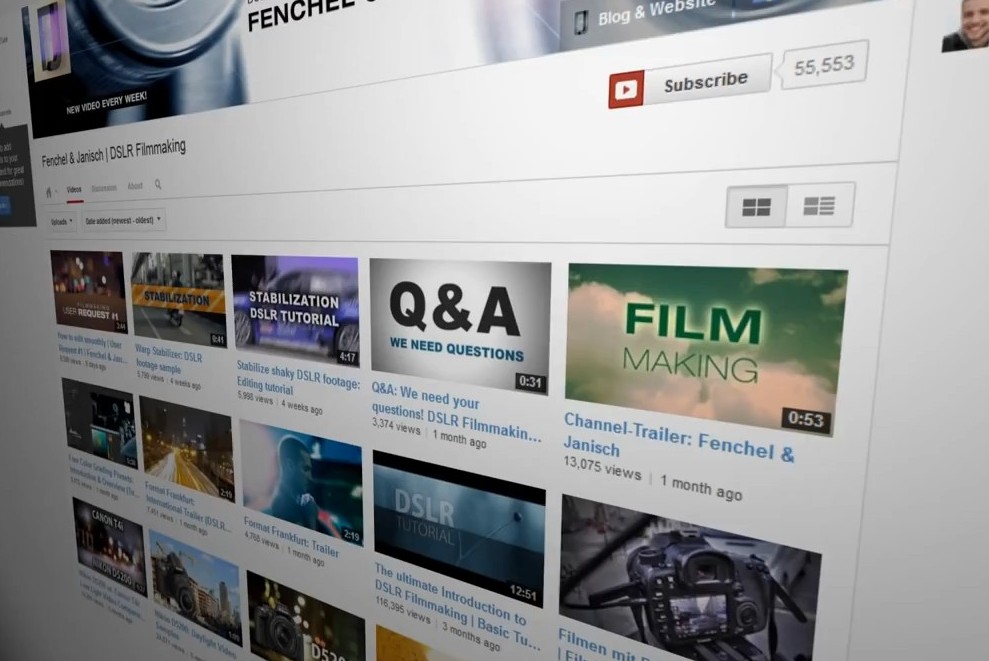Click the user avatar photo at top right
The image size is (989, 661).
(x=965, y=25)
